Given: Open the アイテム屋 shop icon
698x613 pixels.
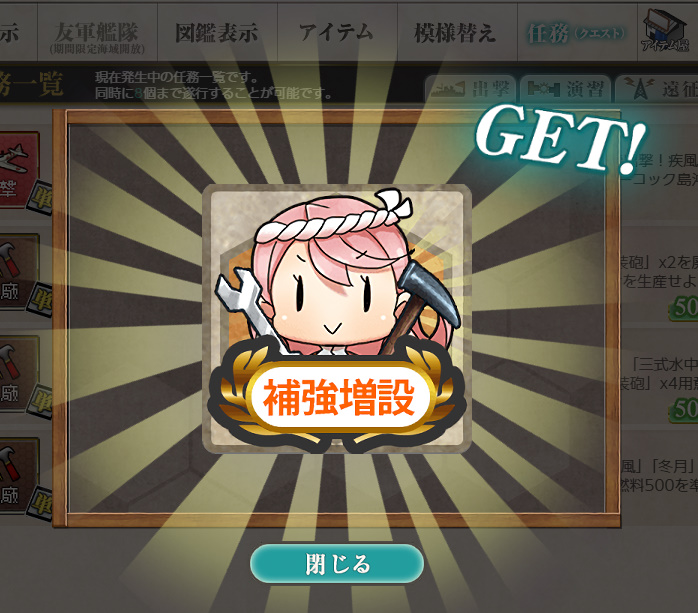Looking at the screenshot, I should (x=666, y=31).
